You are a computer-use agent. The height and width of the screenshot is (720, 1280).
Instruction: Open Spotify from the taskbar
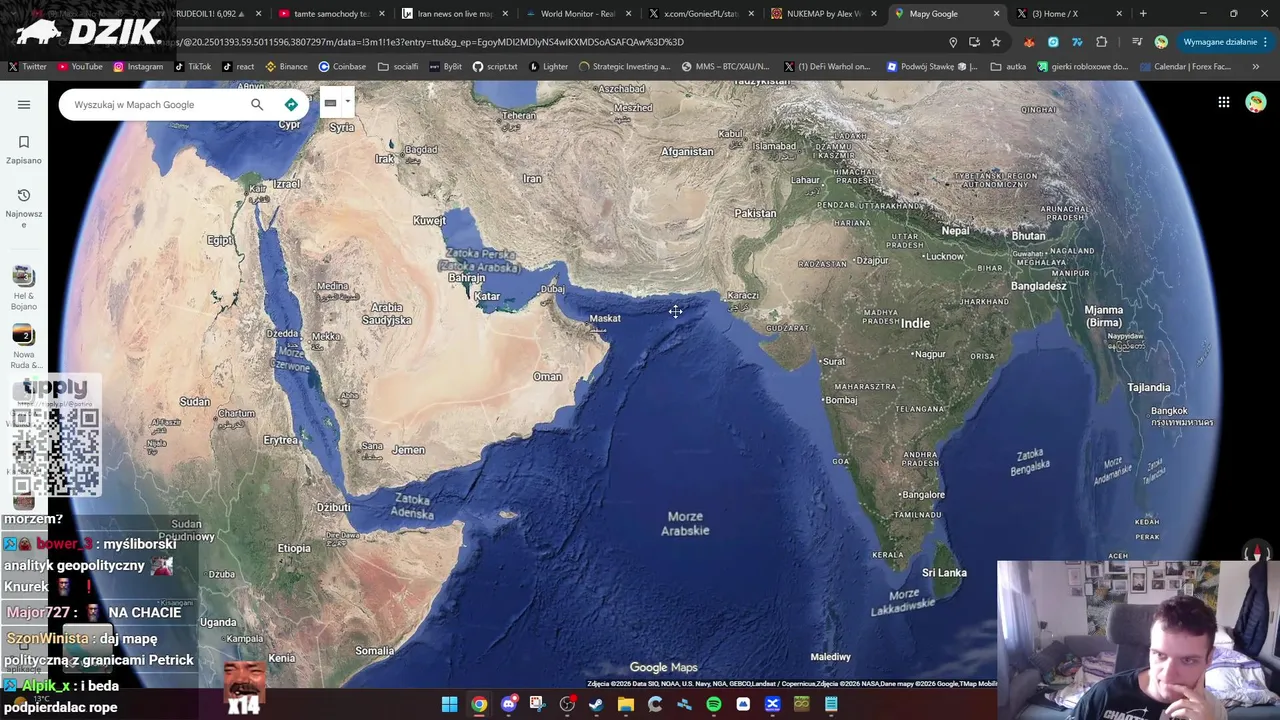(x=714, y=704)
